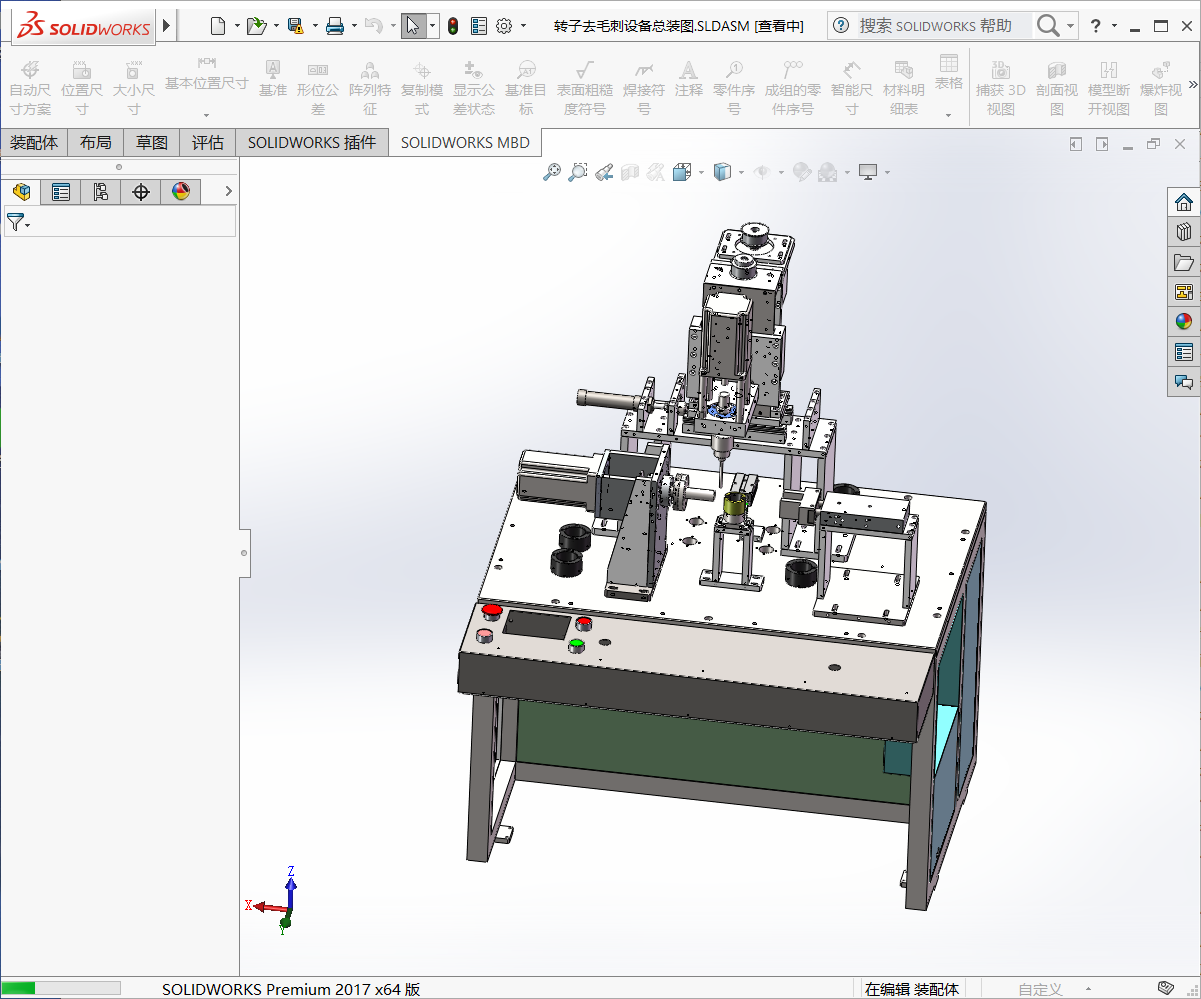Open the Appearances task pane icon
This screenshot has width=1201, height=999.
1184,322
